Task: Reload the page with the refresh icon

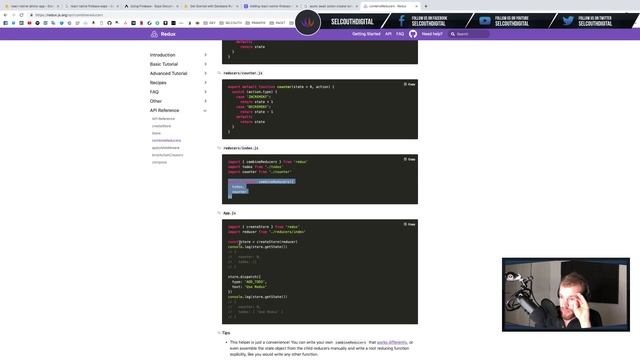Action: [x=21, y=15]
